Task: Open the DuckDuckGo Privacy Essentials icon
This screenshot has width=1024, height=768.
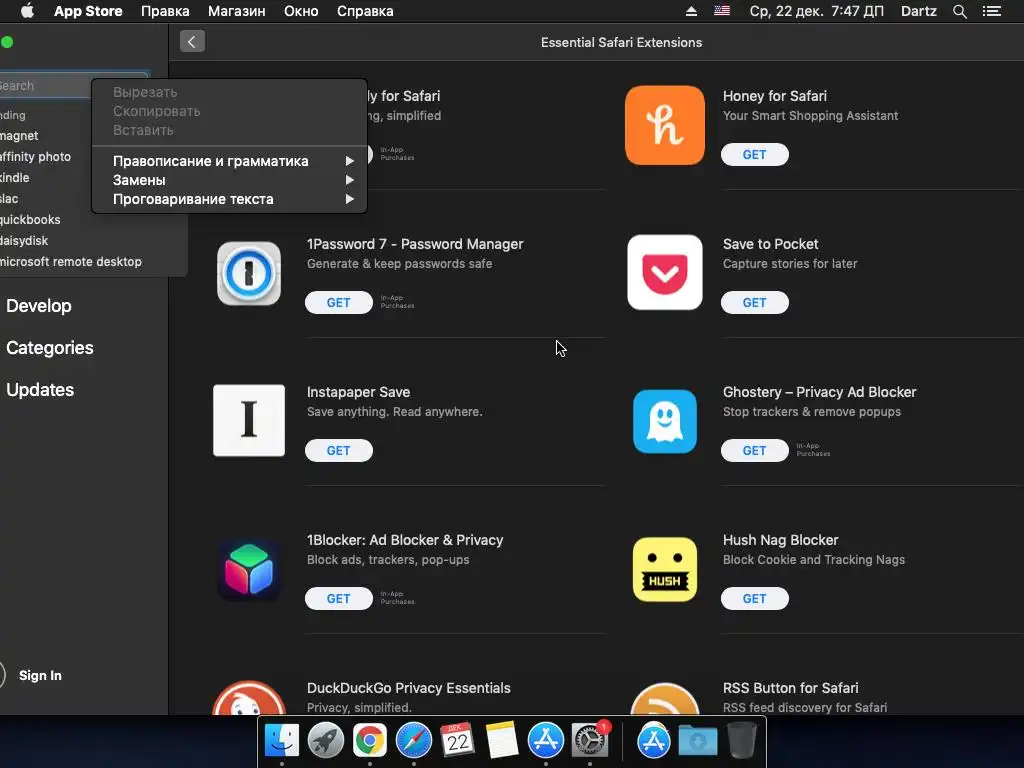Action: coord(249,698)
